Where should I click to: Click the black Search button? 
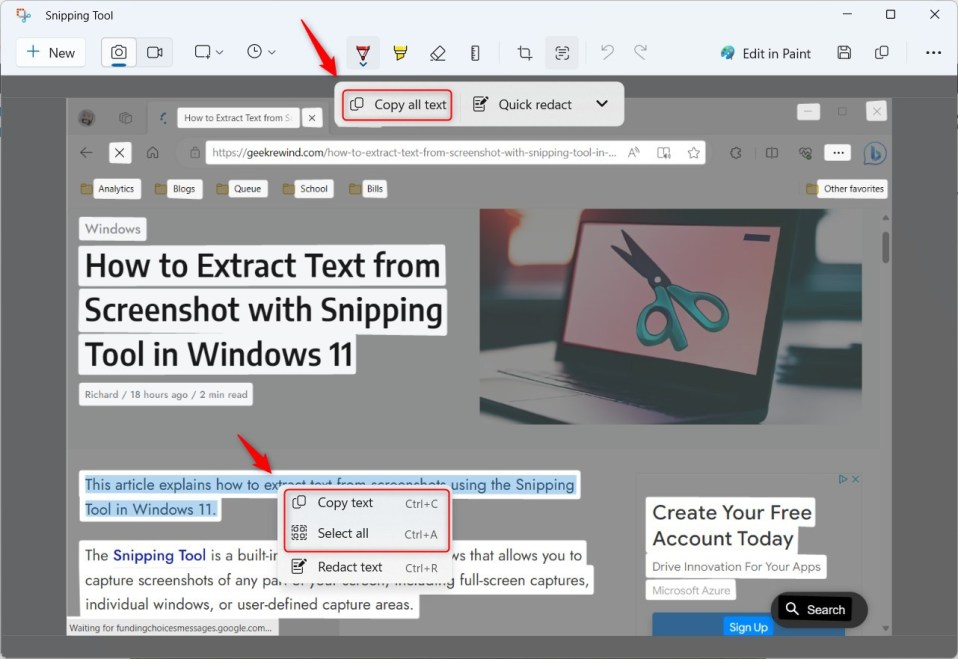point(819,609)
